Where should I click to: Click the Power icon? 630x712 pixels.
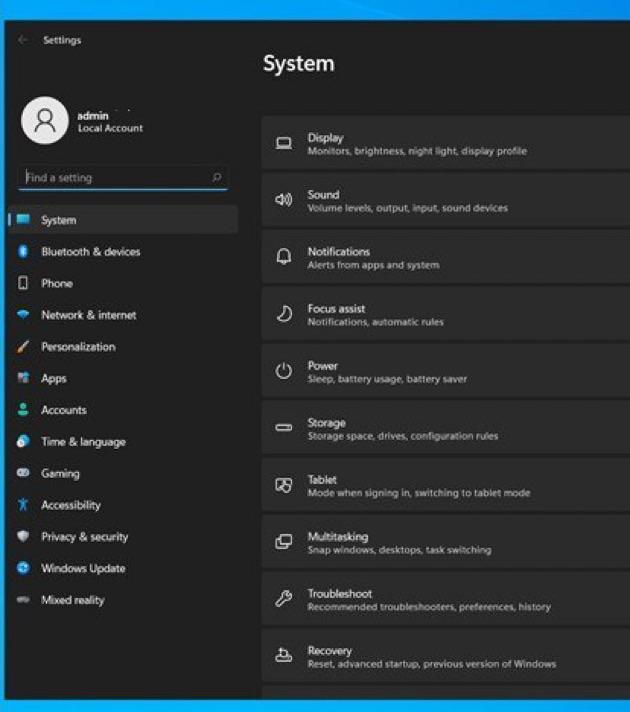(284, 371)
